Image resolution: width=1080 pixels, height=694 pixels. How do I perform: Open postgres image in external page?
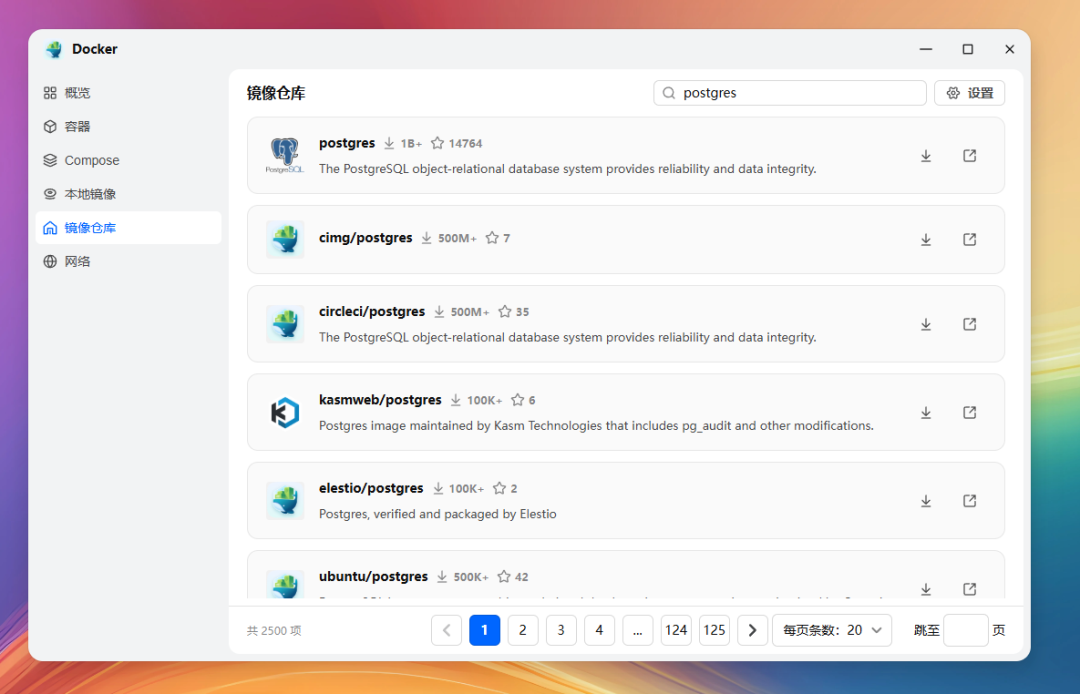pyautogui.click(x=969, y=156)
